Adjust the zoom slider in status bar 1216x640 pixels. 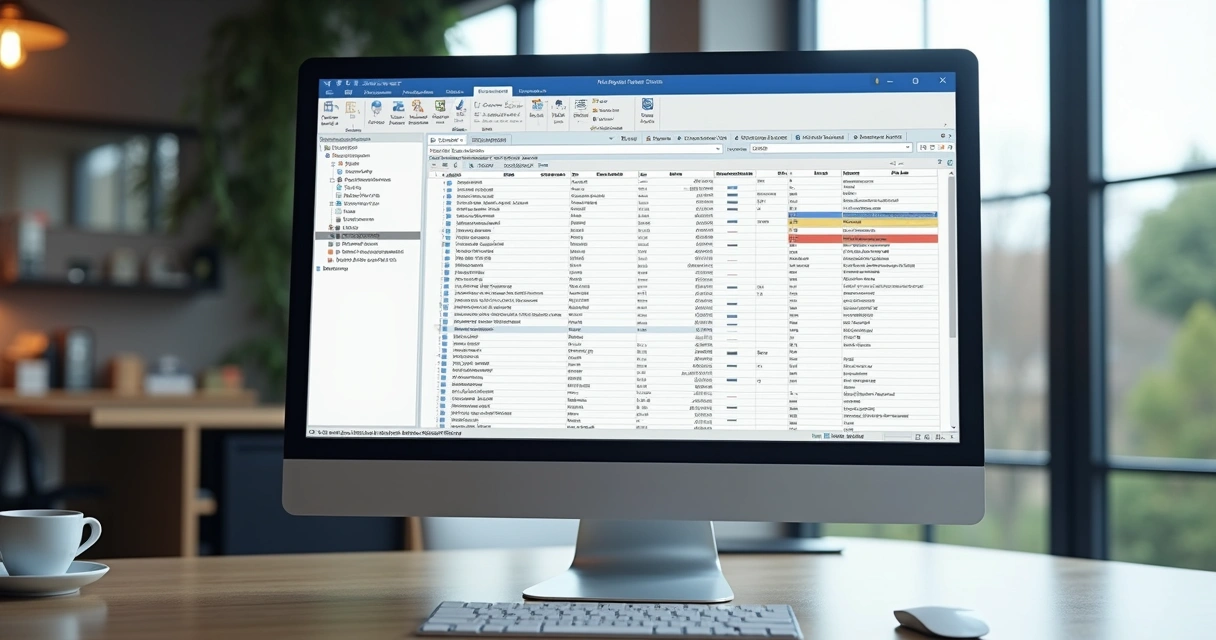[x=897, y=436]
